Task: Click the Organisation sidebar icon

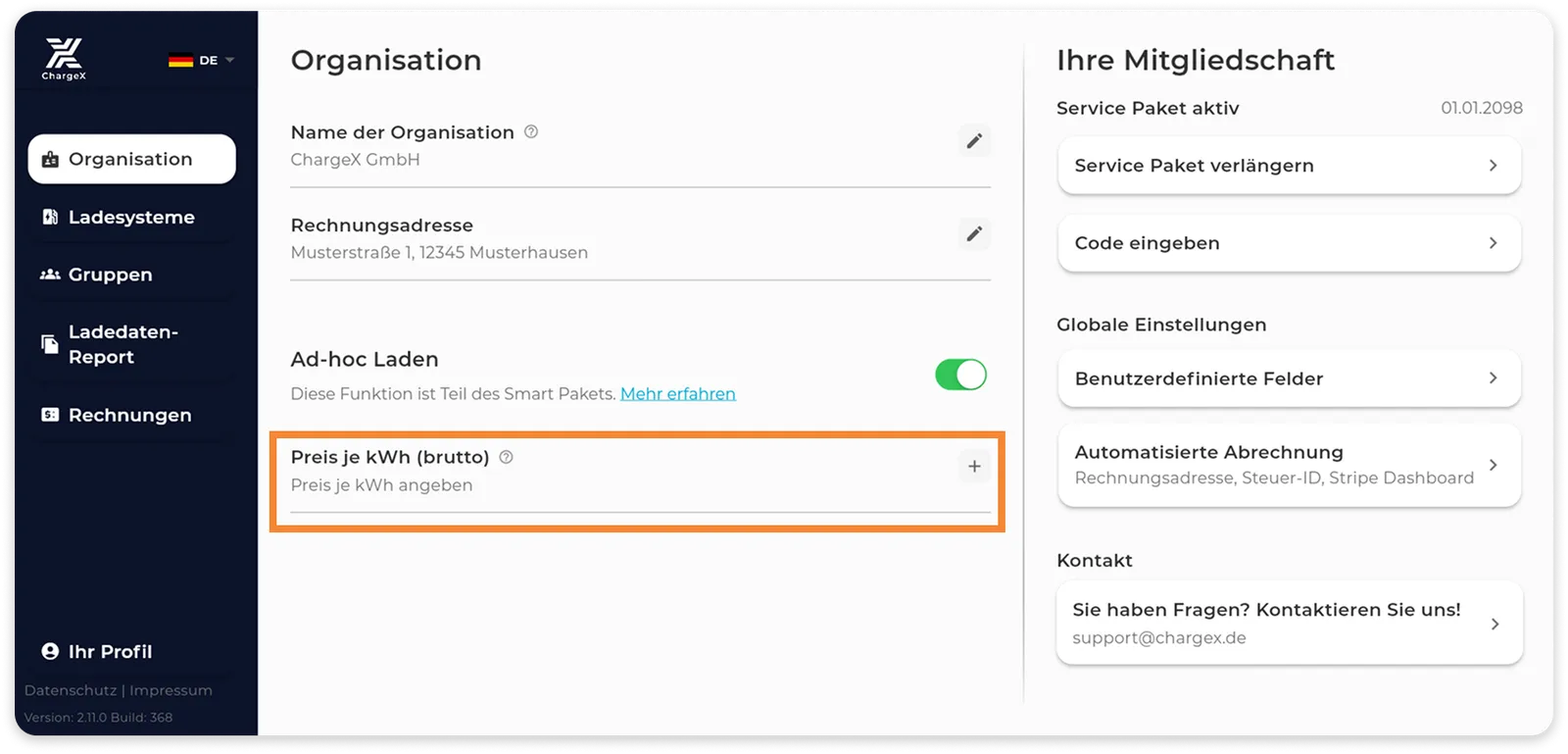Action: (50, 159)
